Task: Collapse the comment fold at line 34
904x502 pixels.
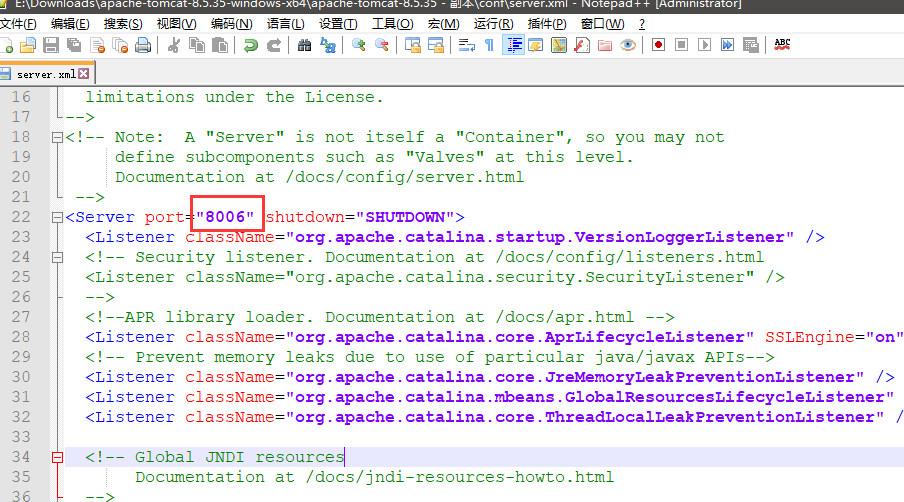Action: 57,457
